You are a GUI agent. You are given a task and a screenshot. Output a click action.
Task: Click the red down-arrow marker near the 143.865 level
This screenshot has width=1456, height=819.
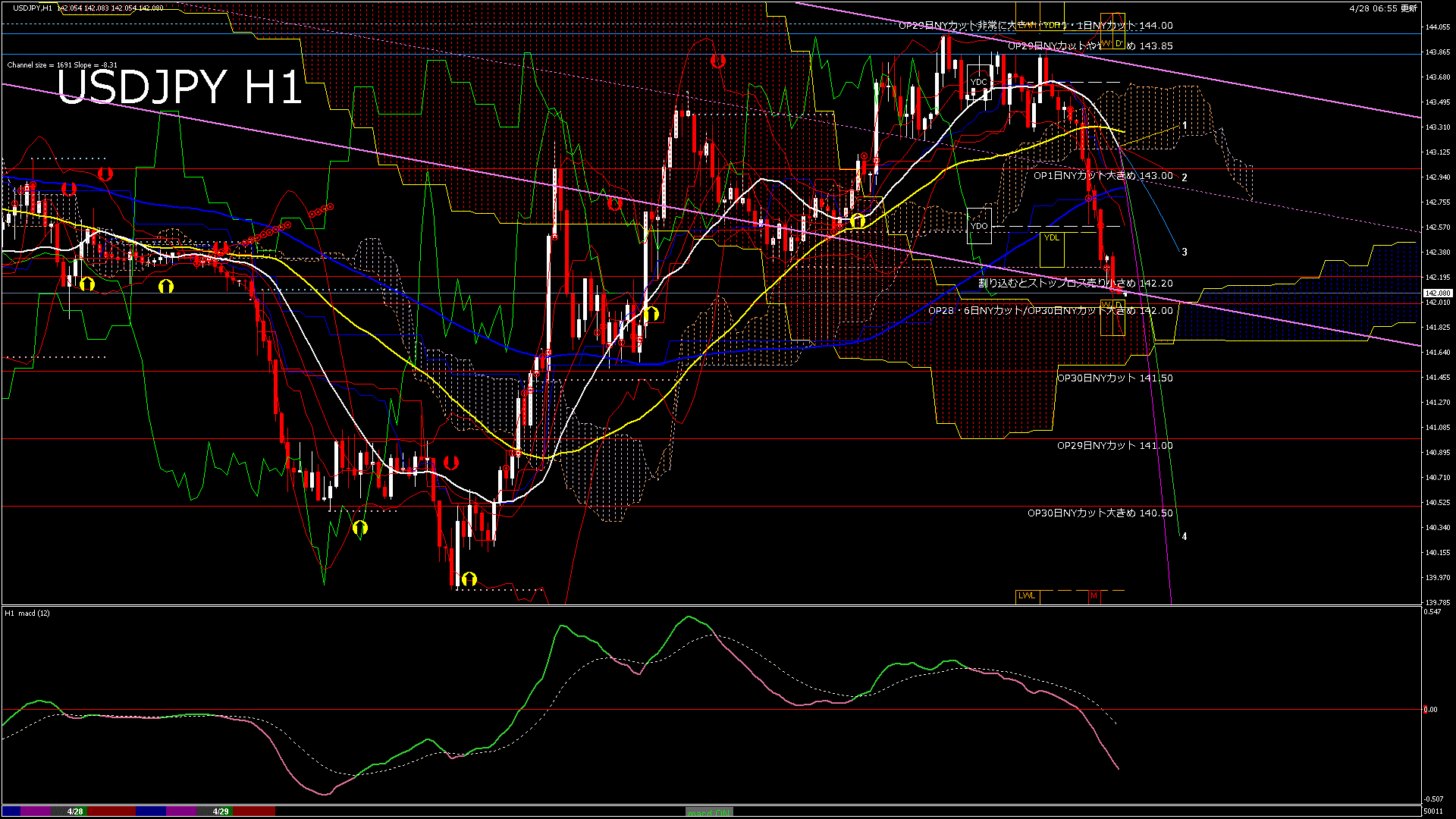pyautogui.click(x=717, y=61)
